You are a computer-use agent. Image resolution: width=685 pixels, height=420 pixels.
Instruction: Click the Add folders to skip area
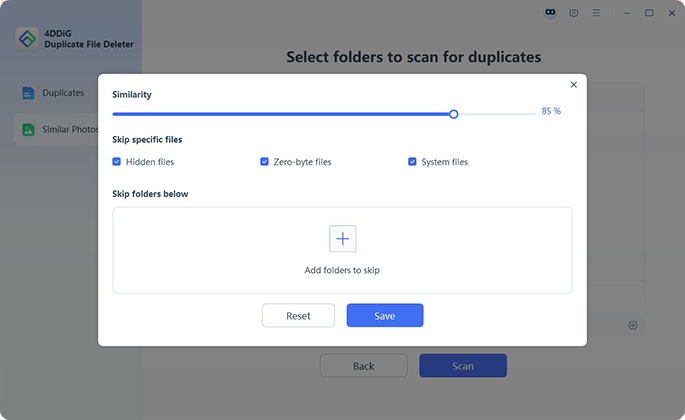point(342,270)
